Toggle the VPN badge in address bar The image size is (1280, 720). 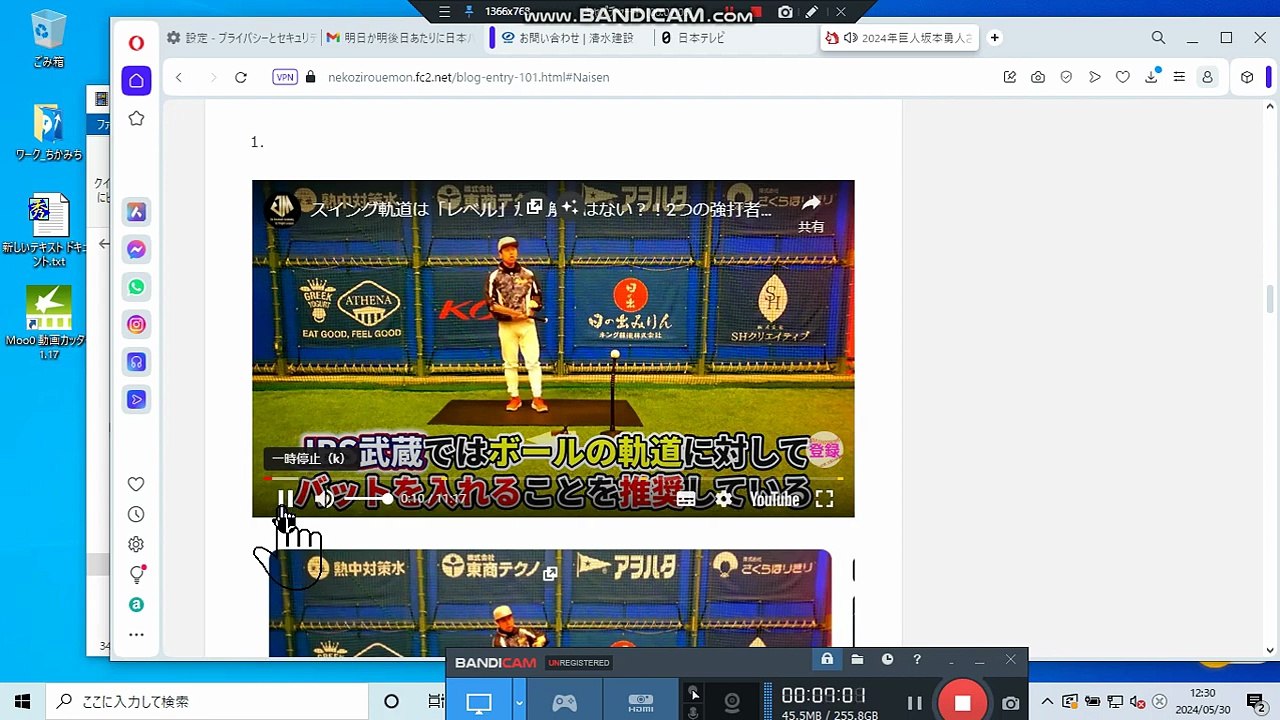(285, 77)
